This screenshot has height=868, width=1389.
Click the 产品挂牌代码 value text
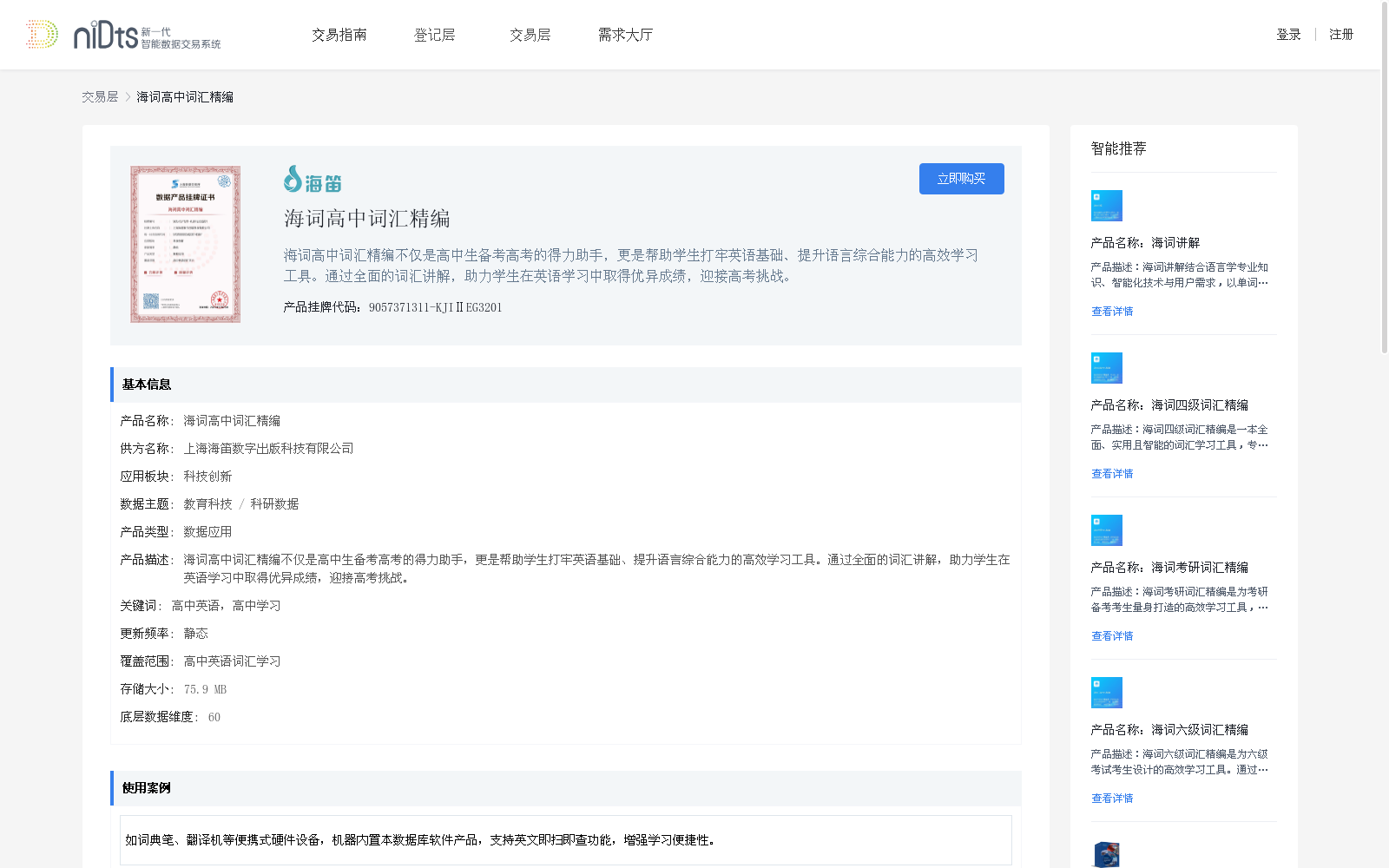tap(435, 307)
